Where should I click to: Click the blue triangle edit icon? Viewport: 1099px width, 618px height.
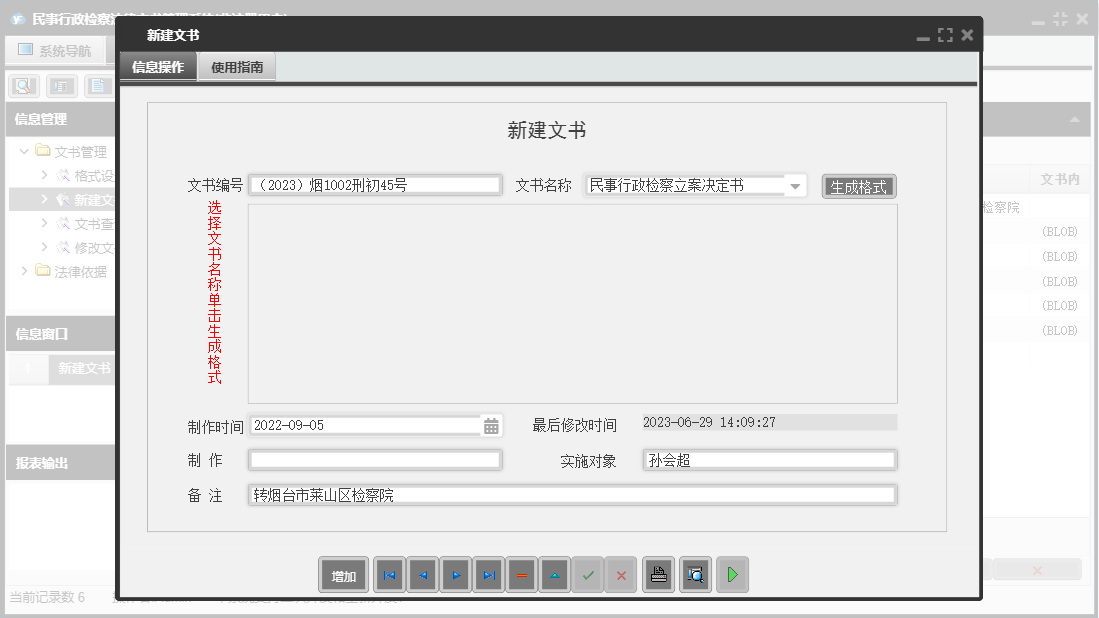pos(554,574)
